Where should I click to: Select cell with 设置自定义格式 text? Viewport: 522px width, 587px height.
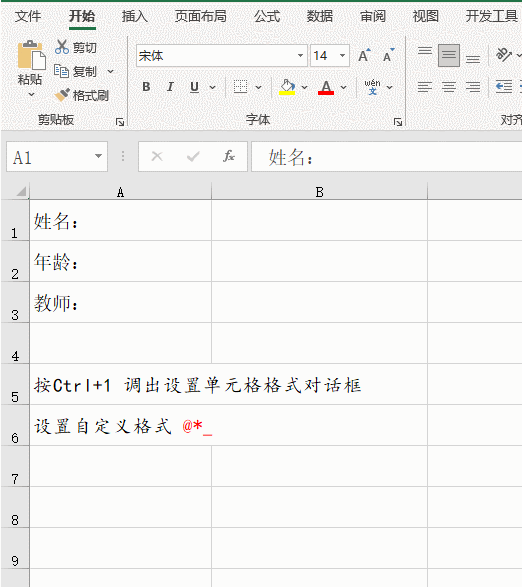click(121, 425)
